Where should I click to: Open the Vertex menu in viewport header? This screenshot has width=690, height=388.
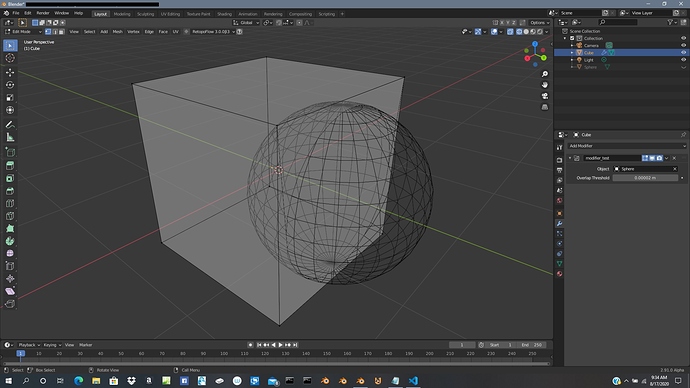[133, 32]
